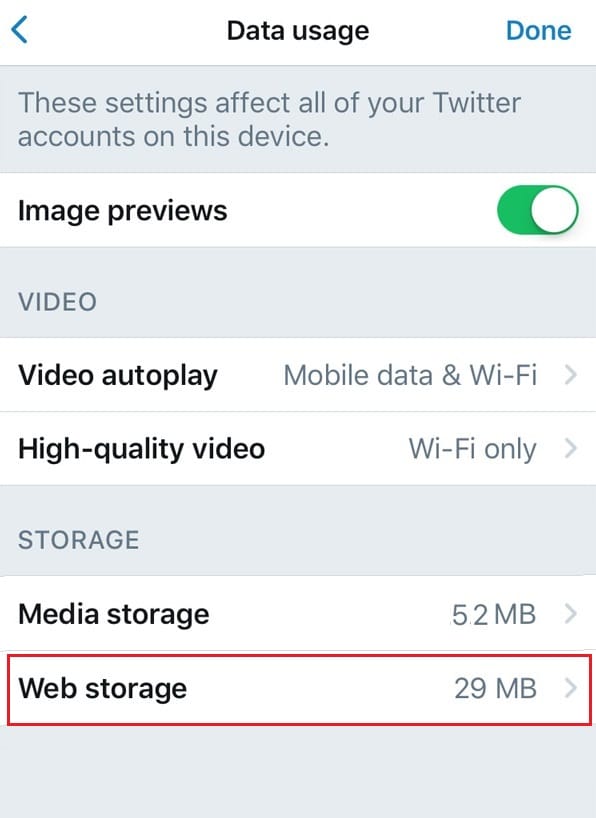This screenshot has height=818, width=596.
Task: Click the highlighted Web storage disclosure arrow
Action: click(x=573, y=688)
